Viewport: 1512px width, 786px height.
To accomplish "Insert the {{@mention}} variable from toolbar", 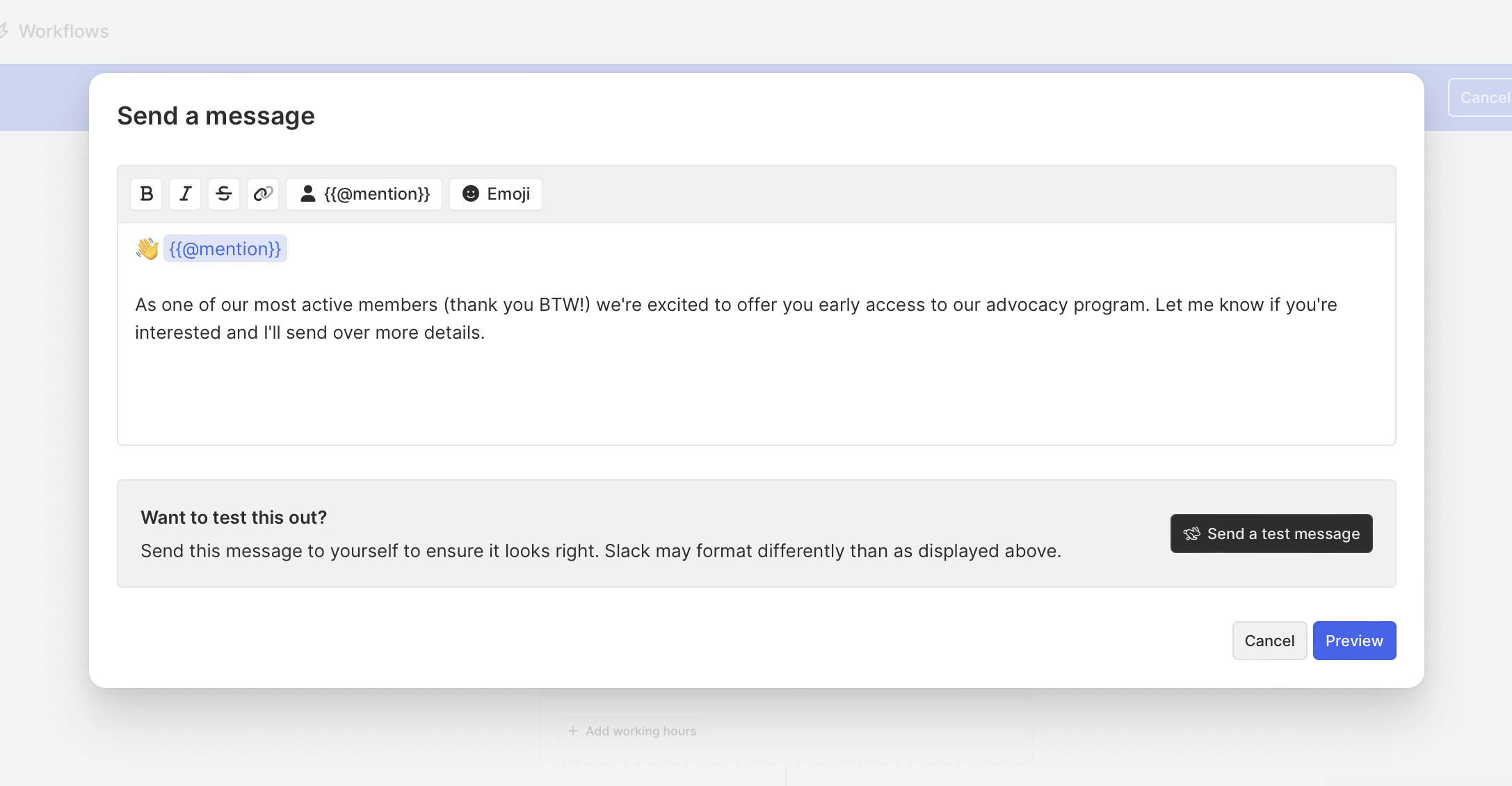I will (364, 194).
